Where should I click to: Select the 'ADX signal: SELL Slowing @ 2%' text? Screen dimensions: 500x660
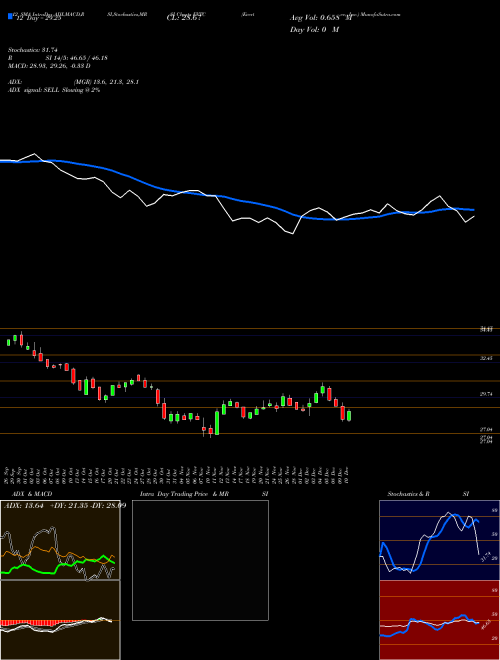[x=54, y=90]
